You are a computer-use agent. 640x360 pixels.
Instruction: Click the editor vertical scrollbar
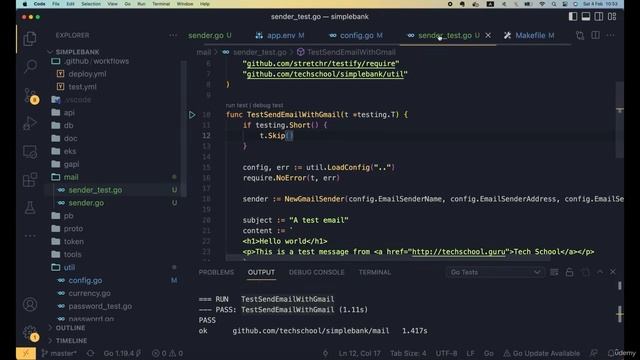(x=620, y=120)
